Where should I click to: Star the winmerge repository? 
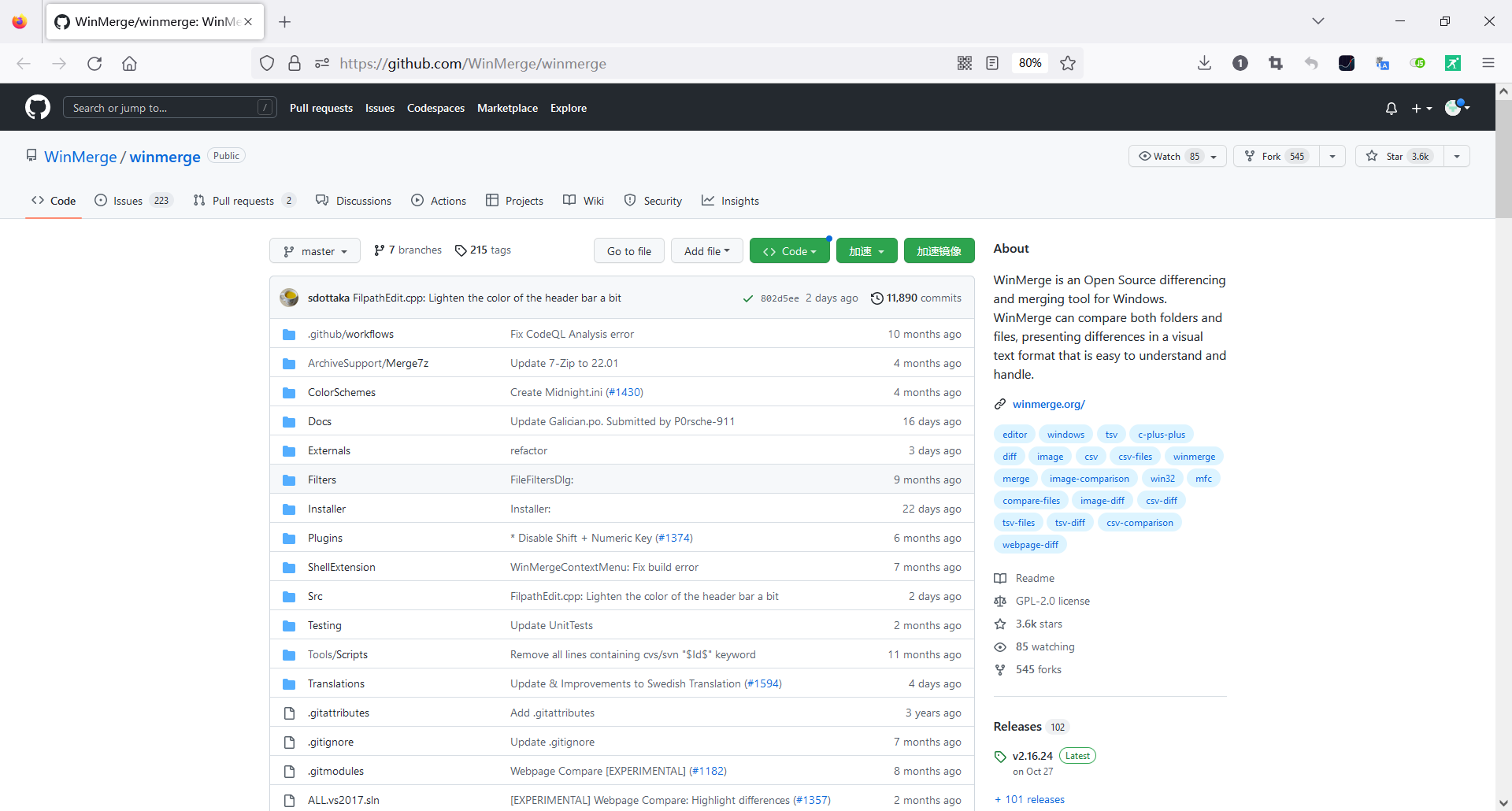click(1399, 157)
